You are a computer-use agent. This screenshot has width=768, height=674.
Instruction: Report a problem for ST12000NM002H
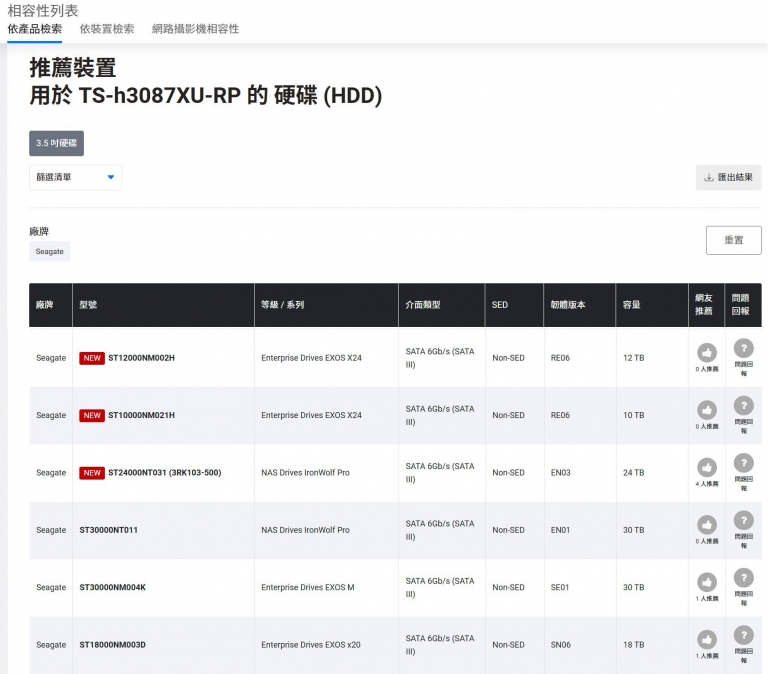point(743,348)
